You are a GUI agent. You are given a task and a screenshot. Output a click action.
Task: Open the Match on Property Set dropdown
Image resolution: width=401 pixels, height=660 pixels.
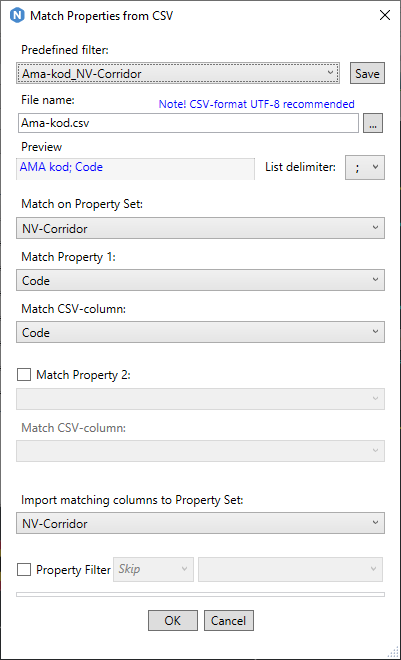coord(200,228)
